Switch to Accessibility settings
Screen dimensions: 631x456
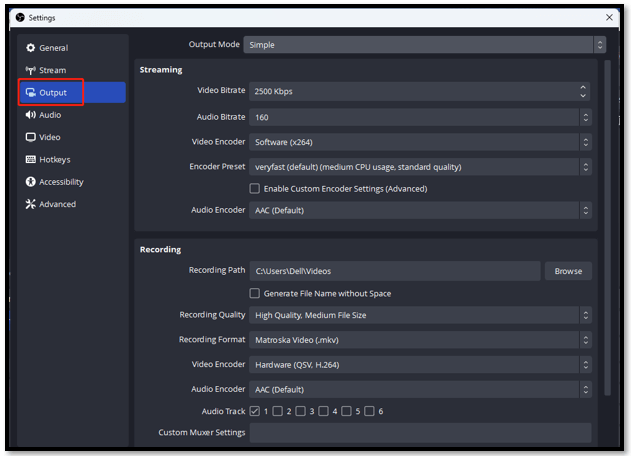72,182
